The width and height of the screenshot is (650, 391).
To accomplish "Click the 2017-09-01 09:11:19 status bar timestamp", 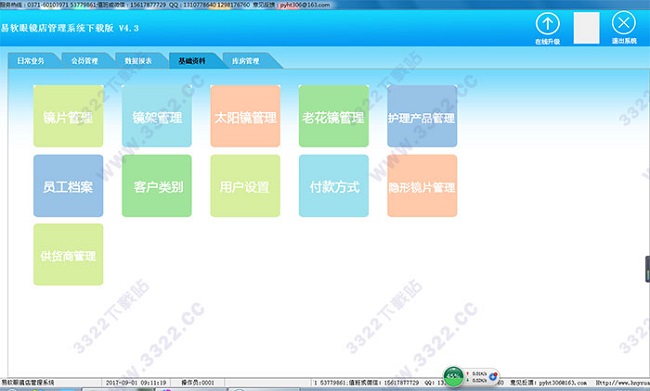I will coord(136,383).
